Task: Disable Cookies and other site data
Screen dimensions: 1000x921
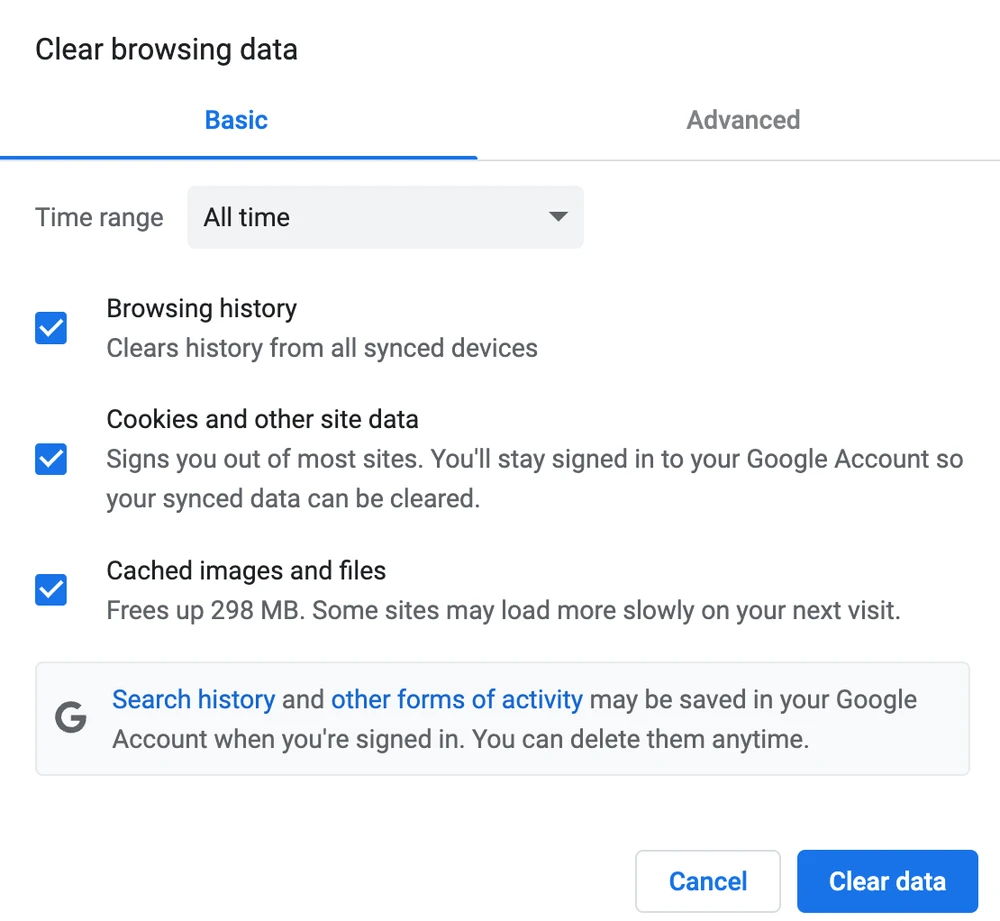Action: [x=50, y=459]
